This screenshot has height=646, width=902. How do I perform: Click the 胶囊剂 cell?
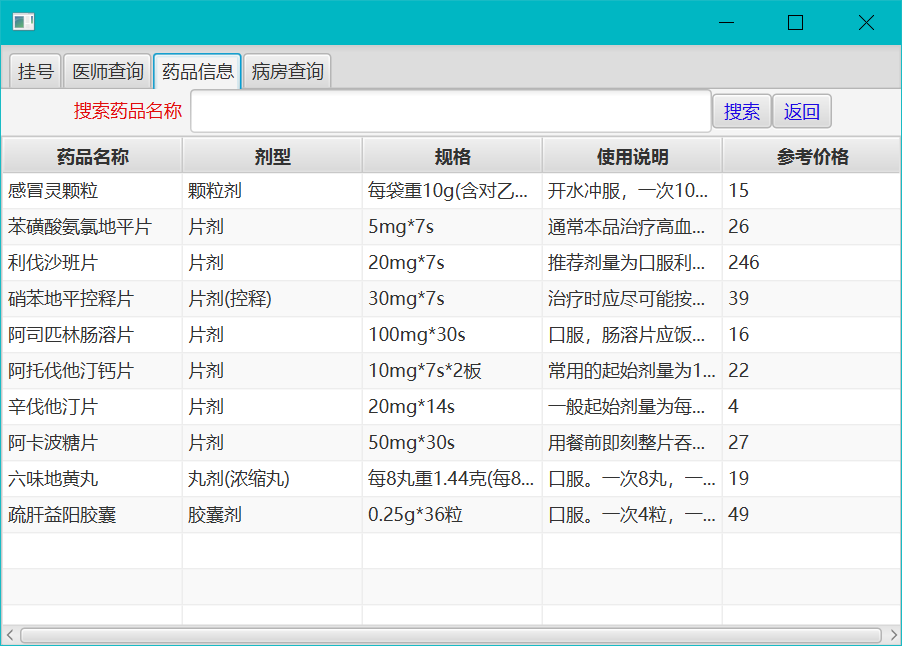pyautogui.click(x=272, y=515)
